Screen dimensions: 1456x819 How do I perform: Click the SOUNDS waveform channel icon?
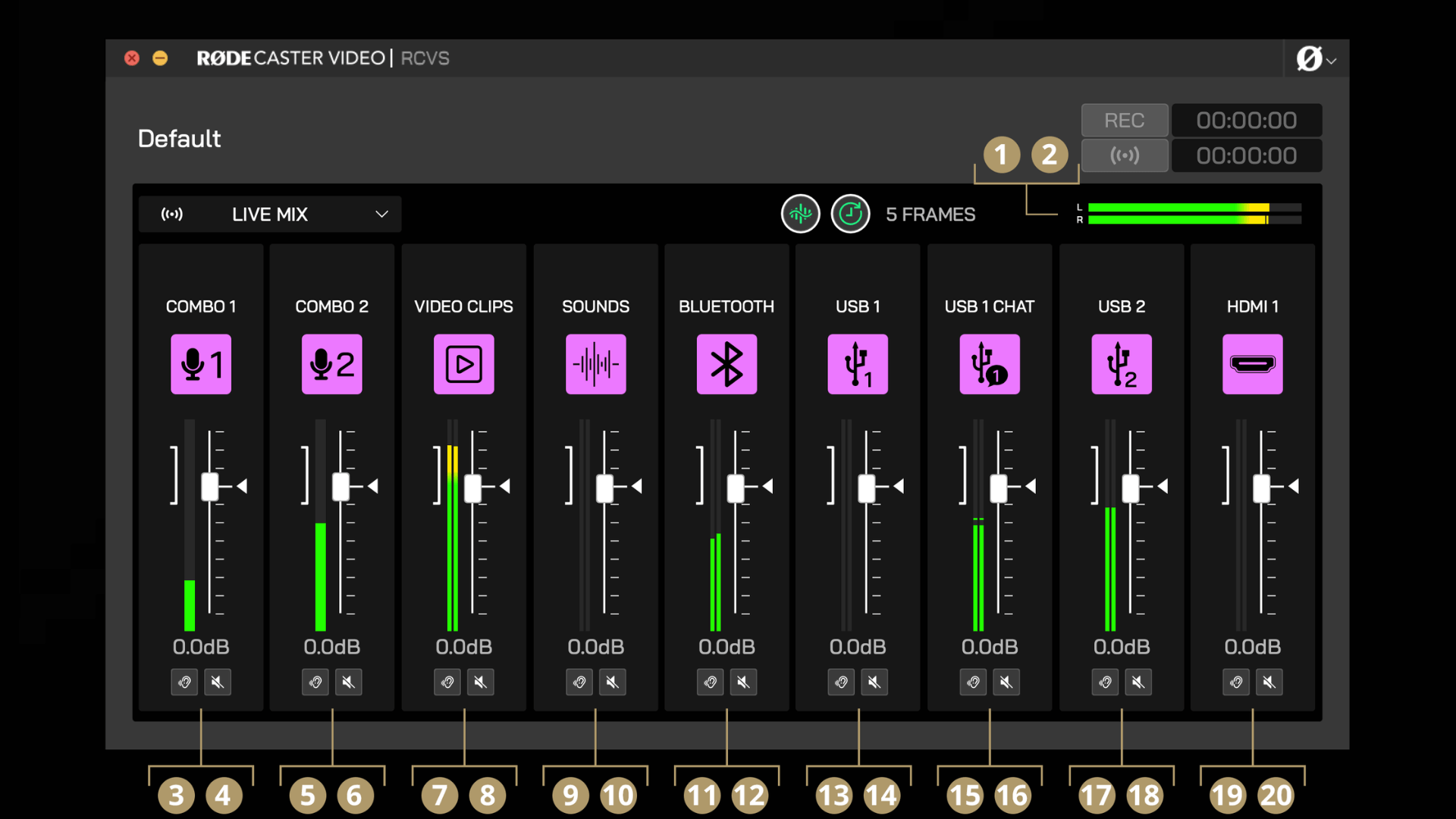click(595, 364)
